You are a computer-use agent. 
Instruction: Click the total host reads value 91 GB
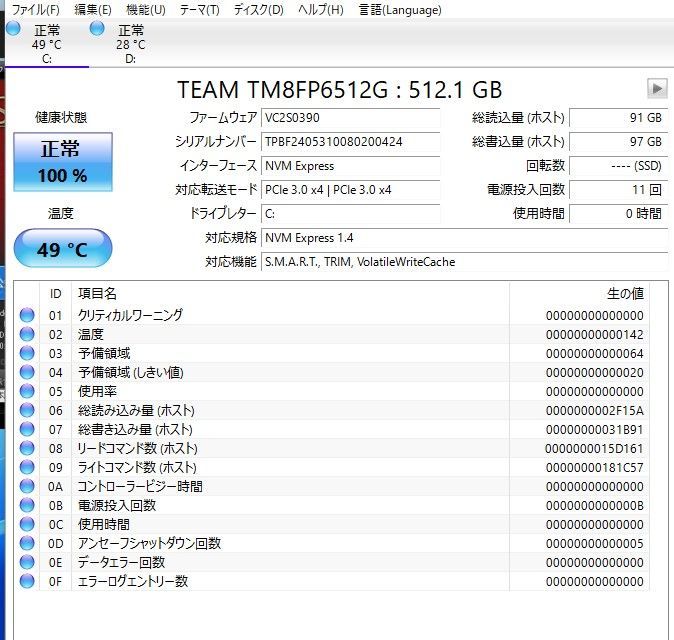tap(619, 118)
